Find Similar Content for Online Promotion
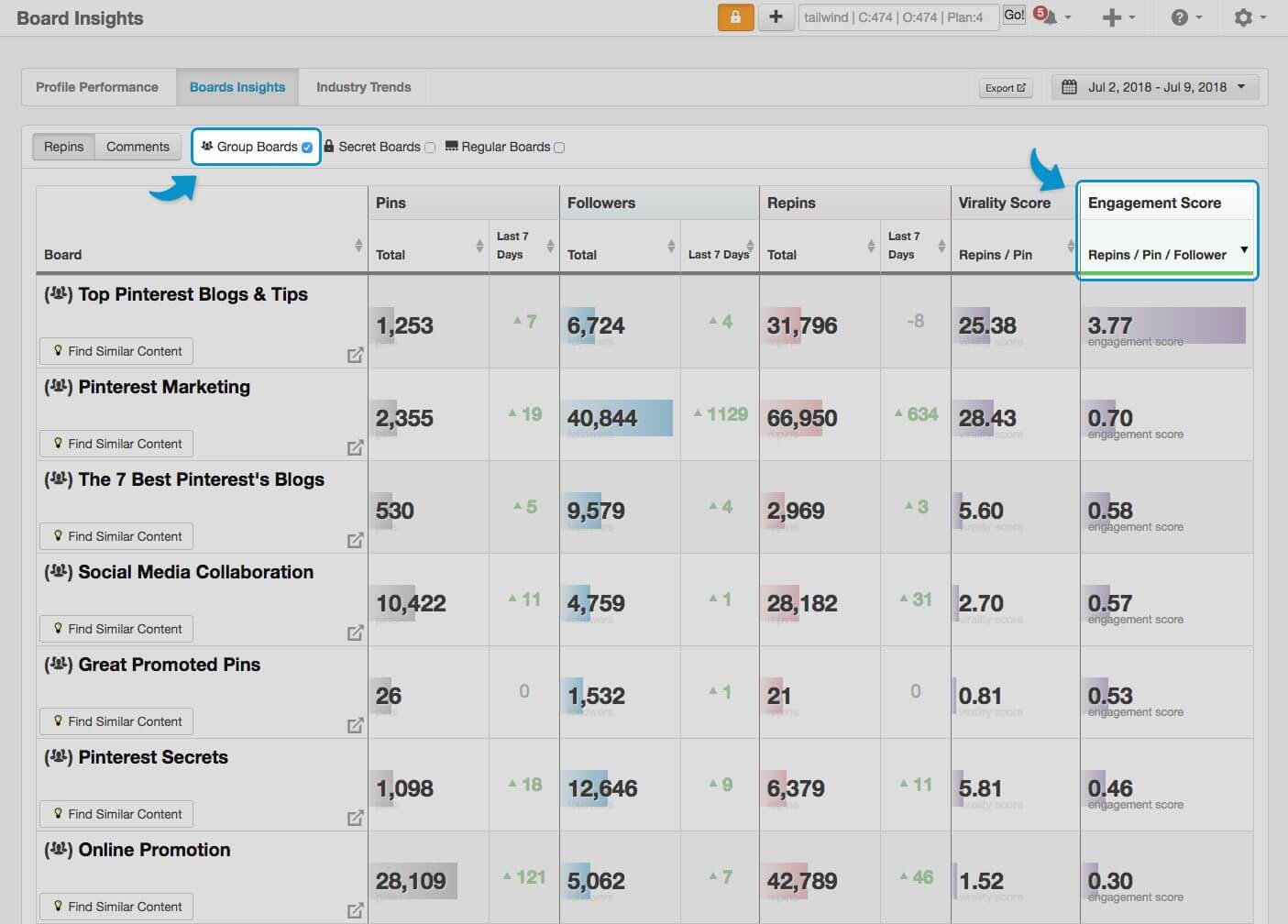The image size is (1288, 924). click(116, 907)
